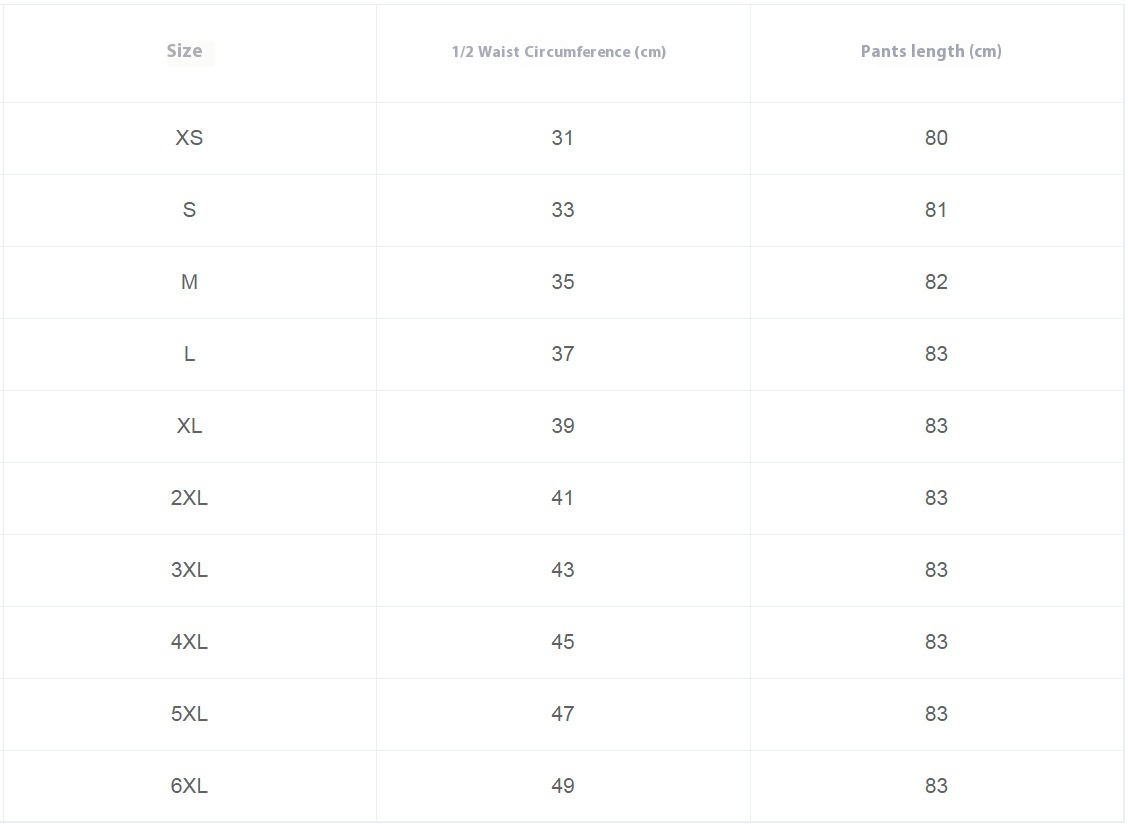1128x828 pixels.
Task: Click pants length value 80
Action: (935, 138)
